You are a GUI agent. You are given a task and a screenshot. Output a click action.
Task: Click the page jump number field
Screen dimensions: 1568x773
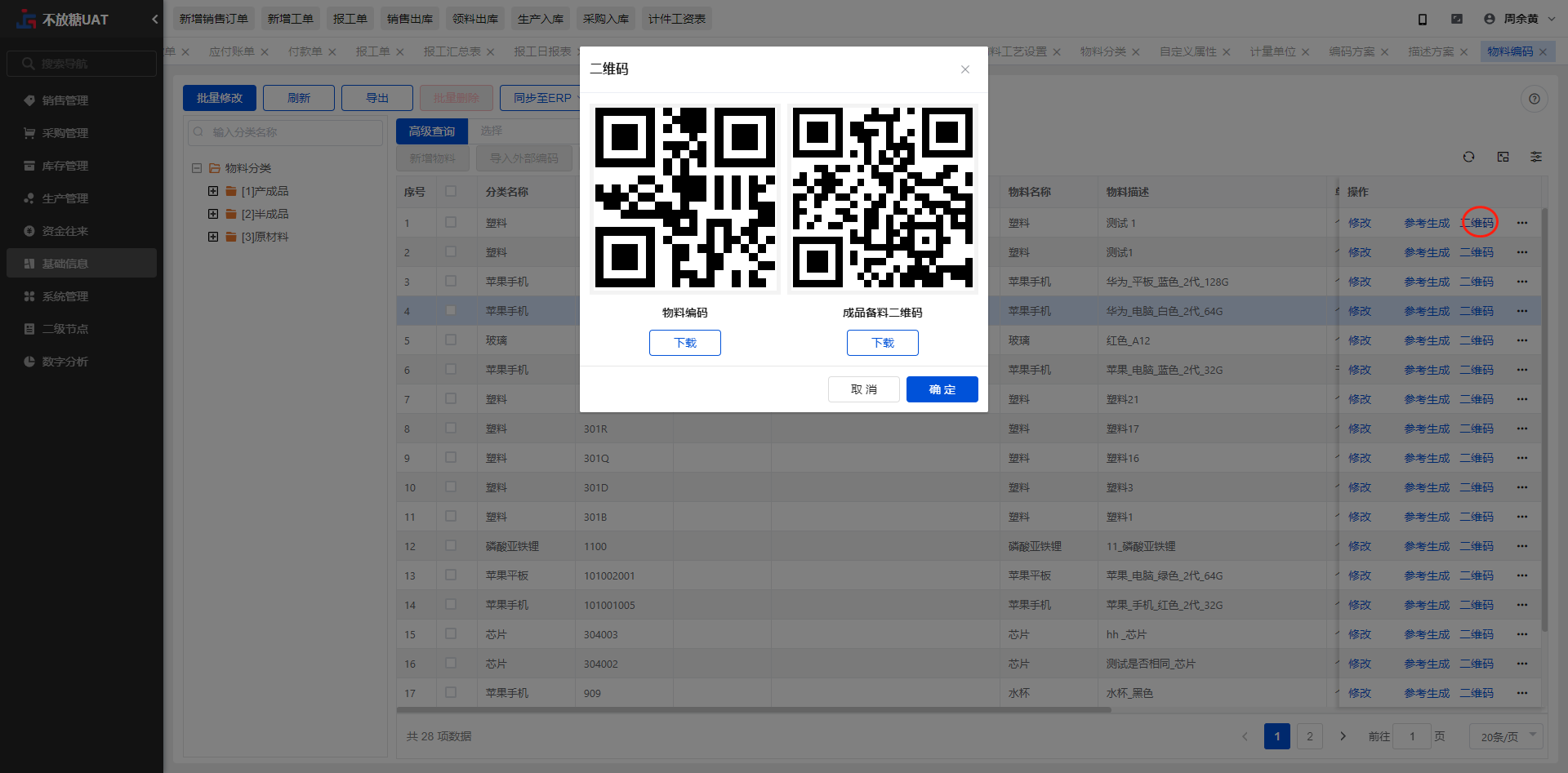click(x=1412, y=736)
